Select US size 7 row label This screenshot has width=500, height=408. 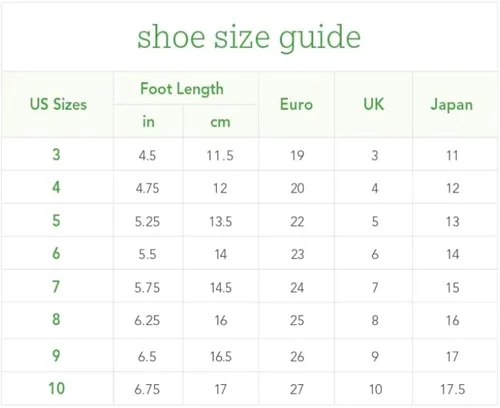(56, 287)
